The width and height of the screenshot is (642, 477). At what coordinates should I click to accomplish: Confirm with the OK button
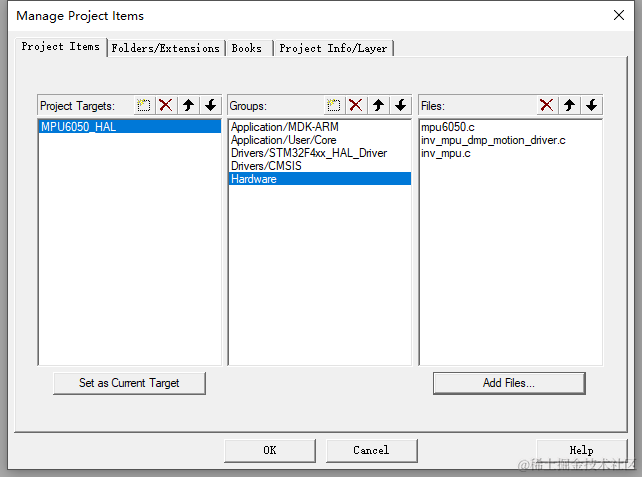coord(270,450)
